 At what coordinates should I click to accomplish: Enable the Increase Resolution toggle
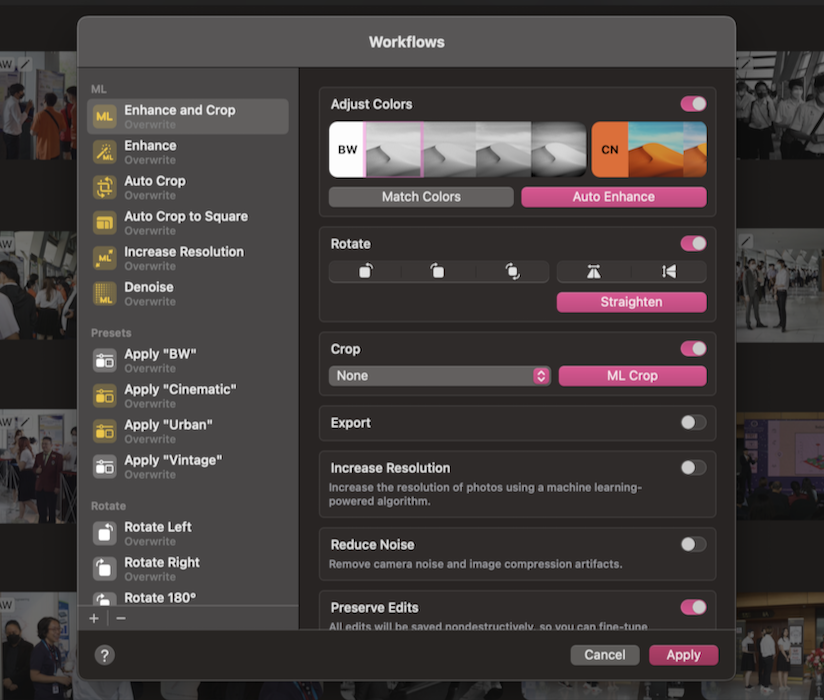[693, 468]
